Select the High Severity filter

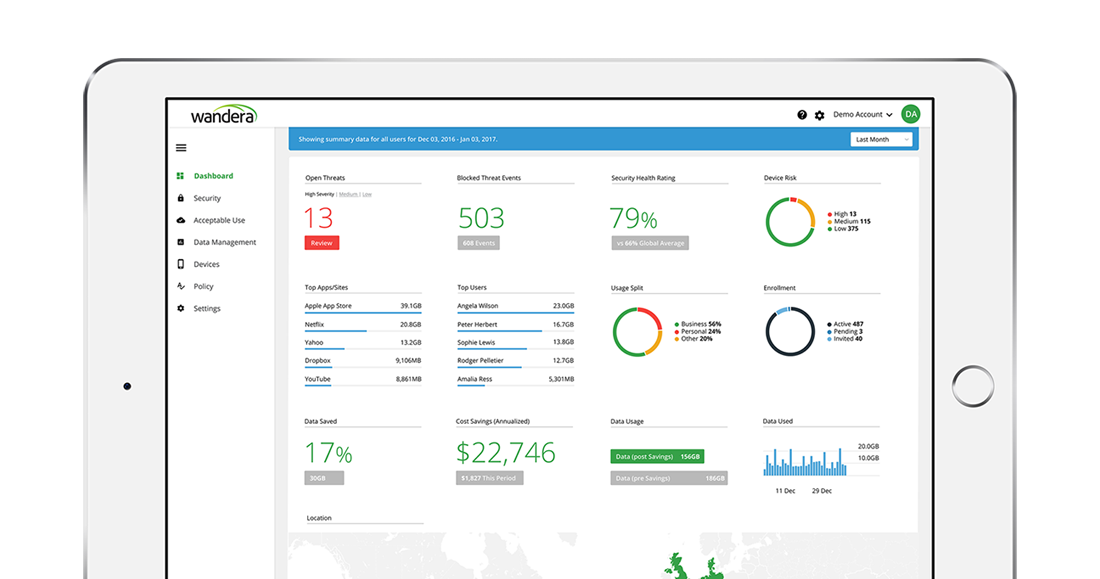319,194
